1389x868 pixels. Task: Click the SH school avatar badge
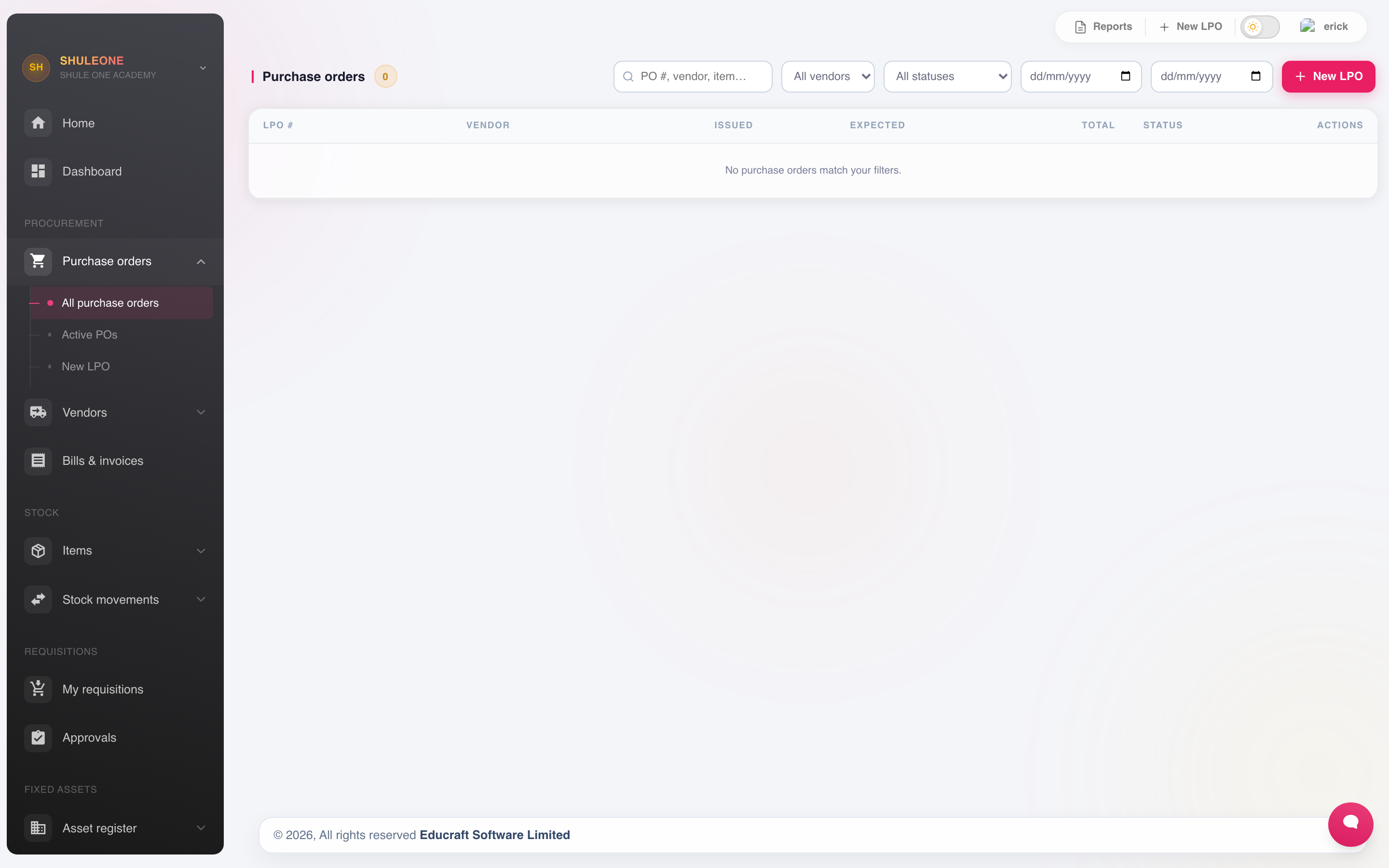tap(36, 67)
